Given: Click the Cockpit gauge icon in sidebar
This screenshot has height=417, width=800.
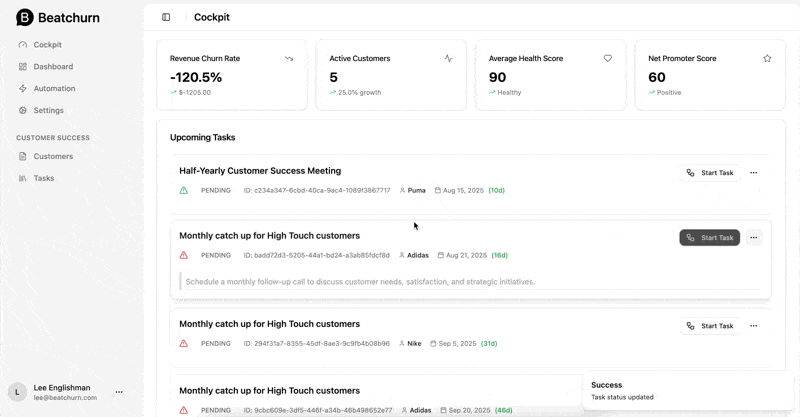Looking at the screenshot, I should 22,45.
